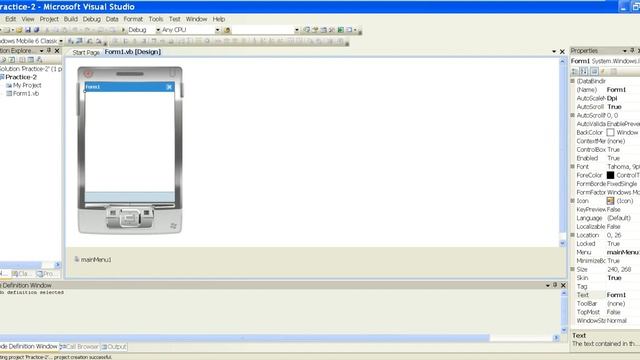Image resolution: width=640 pixels, height=360 pixels.
Task: Click Property Pages icon in Properties panel
Action: (613, 71)
